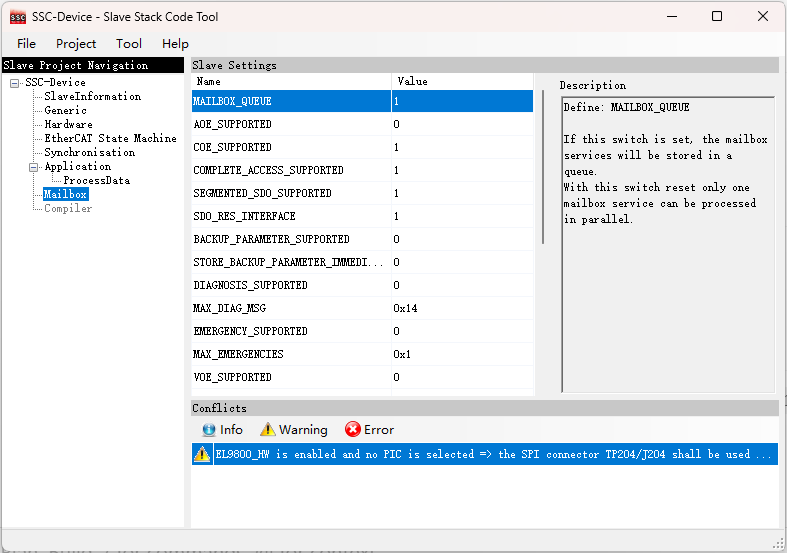787x553 pixels.
Task: Select the BACKUP_PARAMETER_SUPPORTED row
Action: [x=362, y=239]
